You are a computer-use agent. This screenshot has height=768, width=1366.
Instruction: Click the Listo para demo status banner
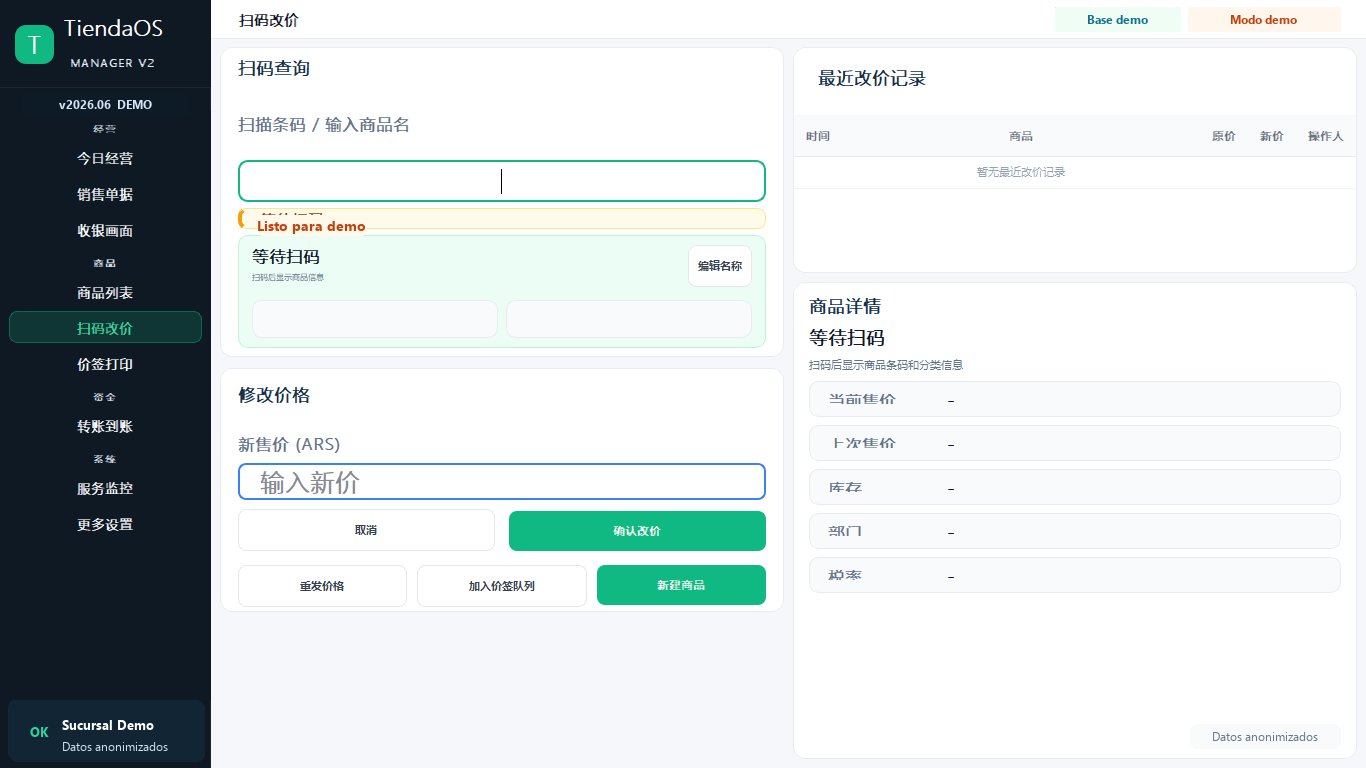coord(502,219)
